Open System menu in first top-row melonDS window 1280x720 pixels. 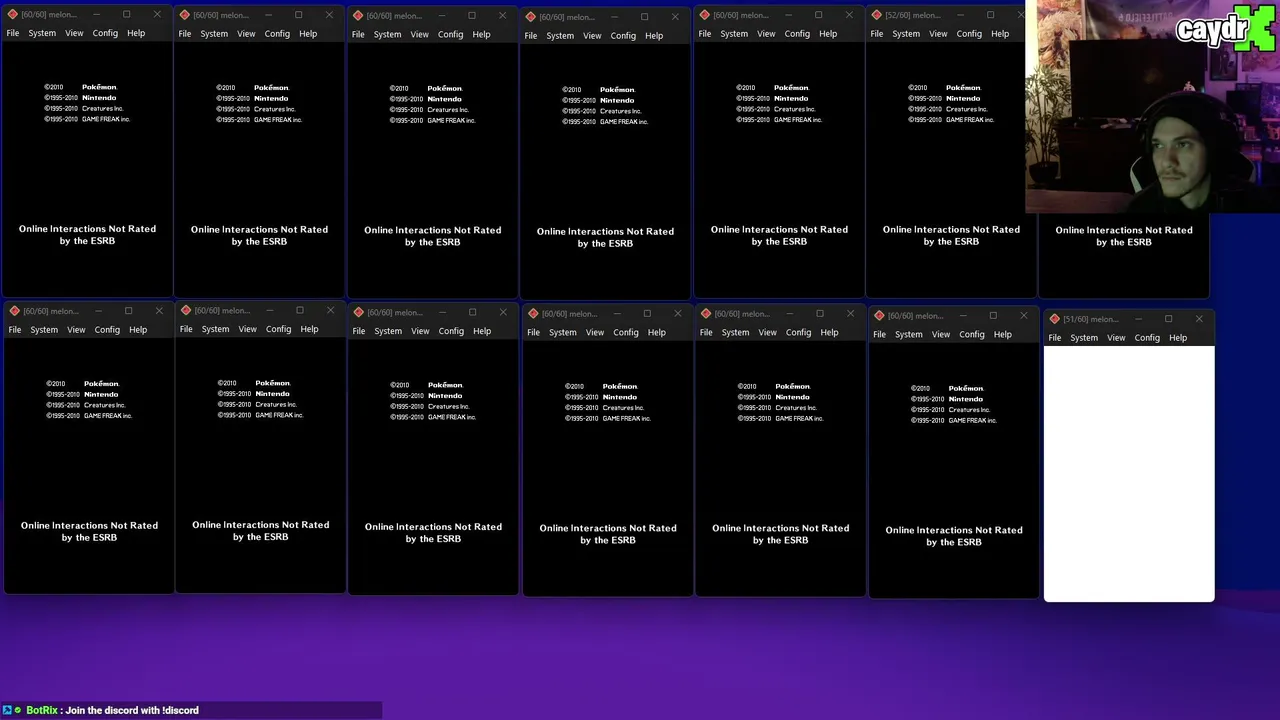coord(42,33)
